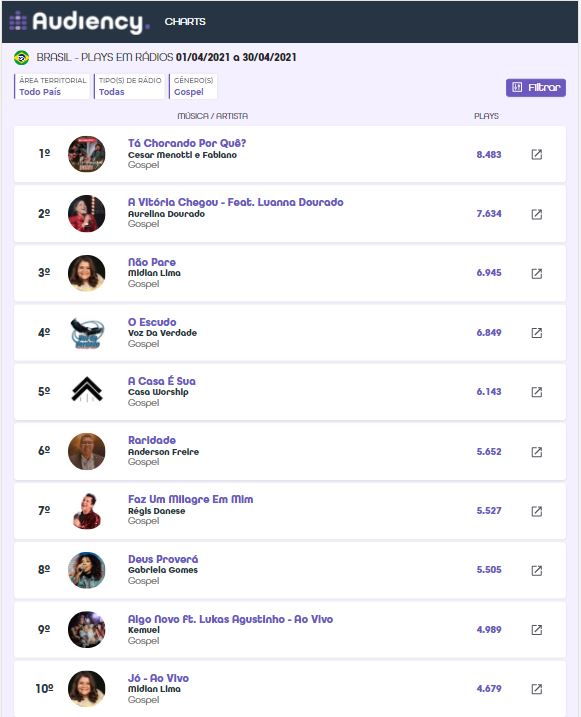The image size is (581, 717).
Task: Open song Algo Novo Ft. Lukas Agustinho
Action: pyautogui.click(x=230, y=619)
